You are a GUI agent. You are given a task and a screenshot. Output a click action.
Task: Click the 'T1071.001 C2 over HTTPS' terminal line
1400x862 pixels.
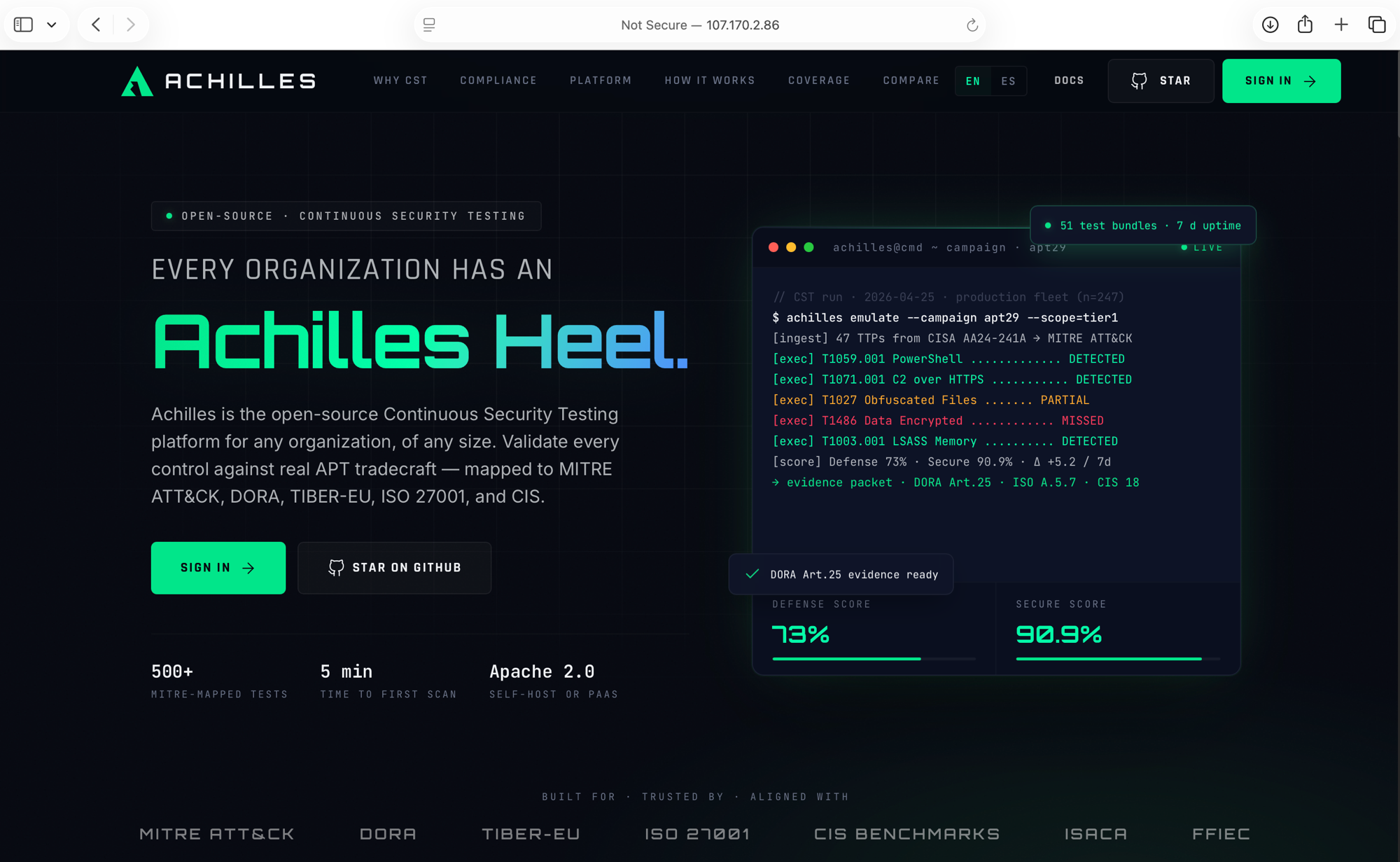click(952, 380)
